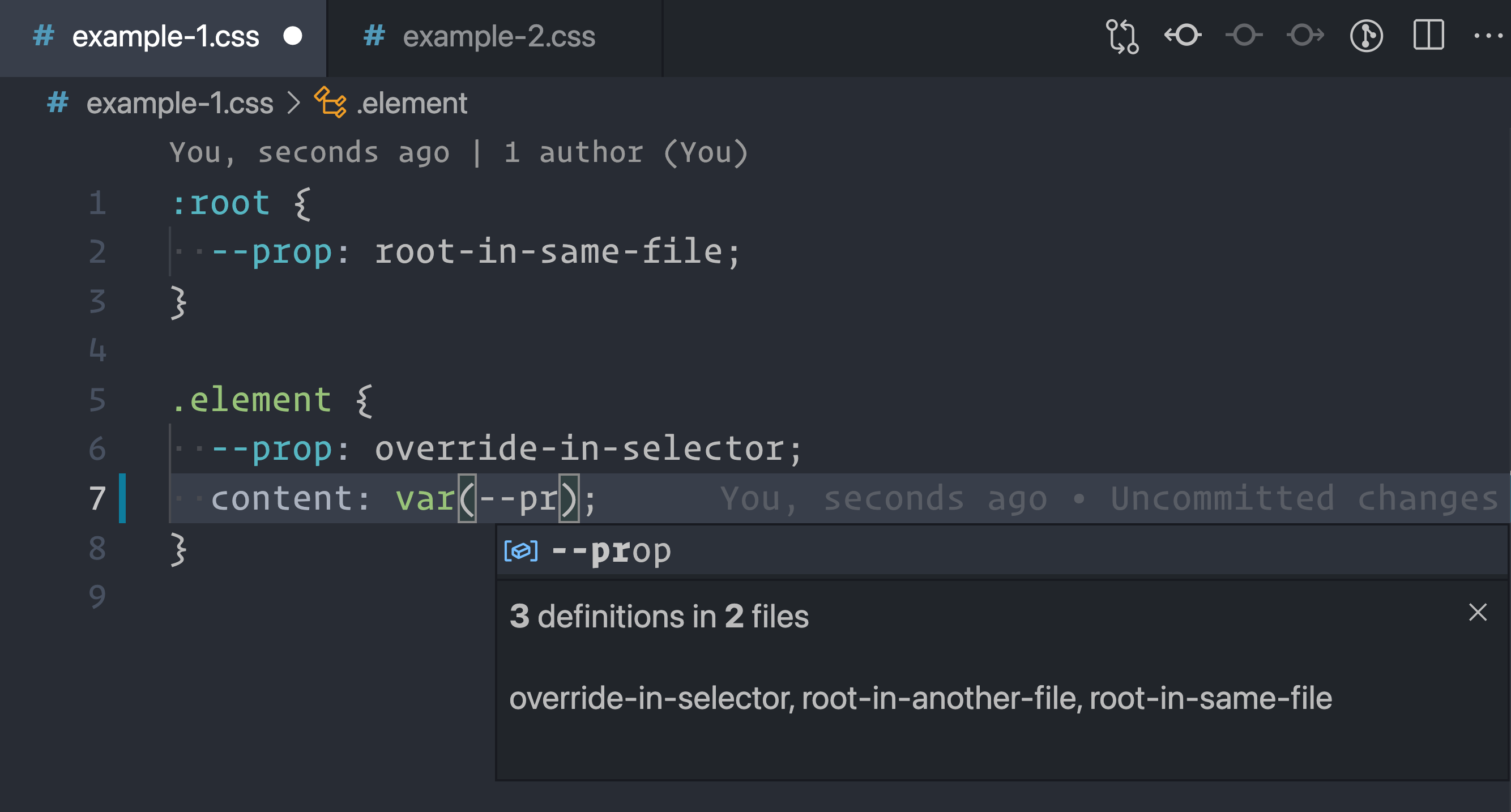Viewport: 1511px width, 812px height.
Task: Close the definitions details popup
Action: click(1478, 612)
